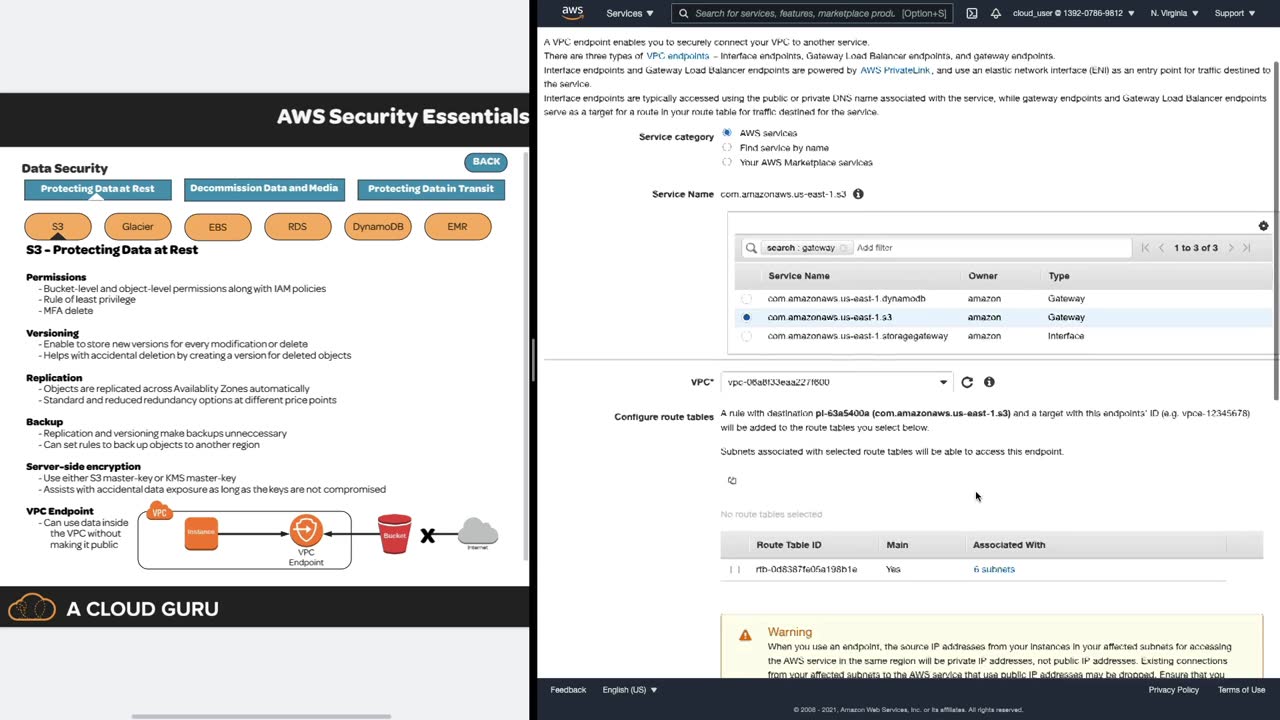Click the horizontal scrollbar under the slide
Viewport: 1280px width, 720px height.
point(261,716)
